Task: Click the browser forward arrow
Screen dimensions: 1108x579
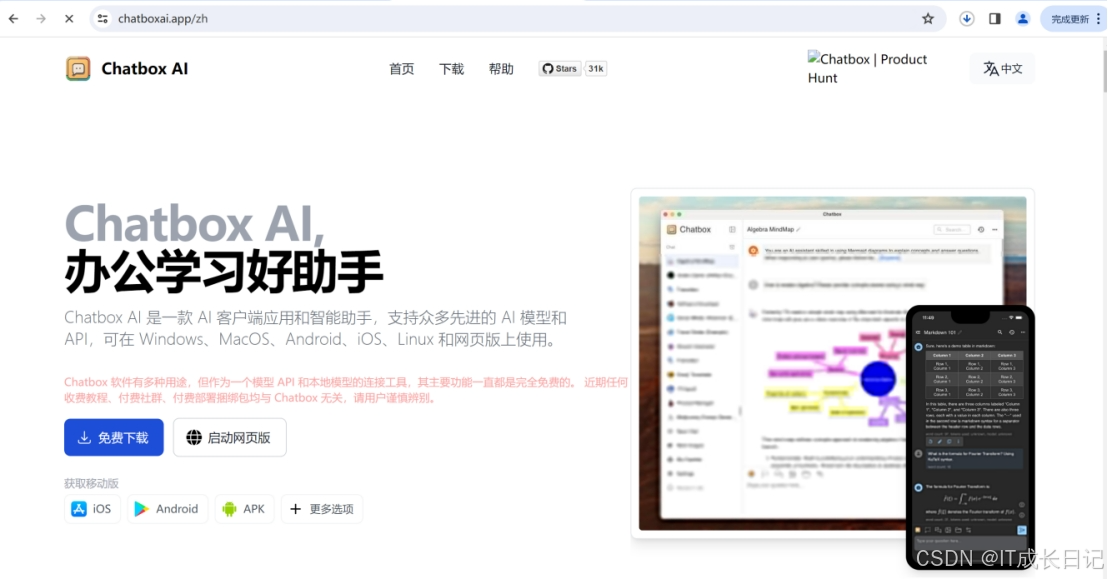Action: [x=41, y=19]
